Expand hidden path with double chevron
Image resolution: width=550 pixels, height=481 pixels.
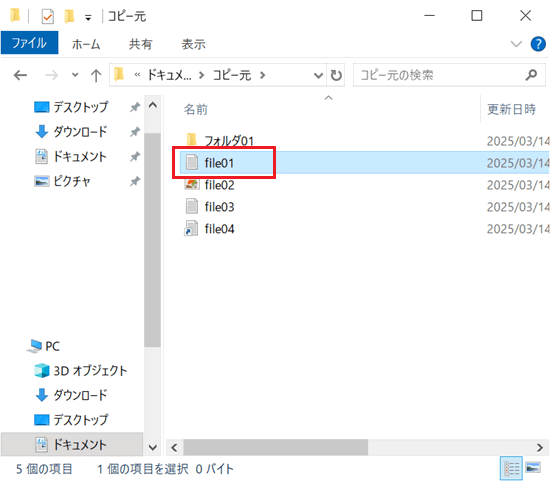pos(137,75)
